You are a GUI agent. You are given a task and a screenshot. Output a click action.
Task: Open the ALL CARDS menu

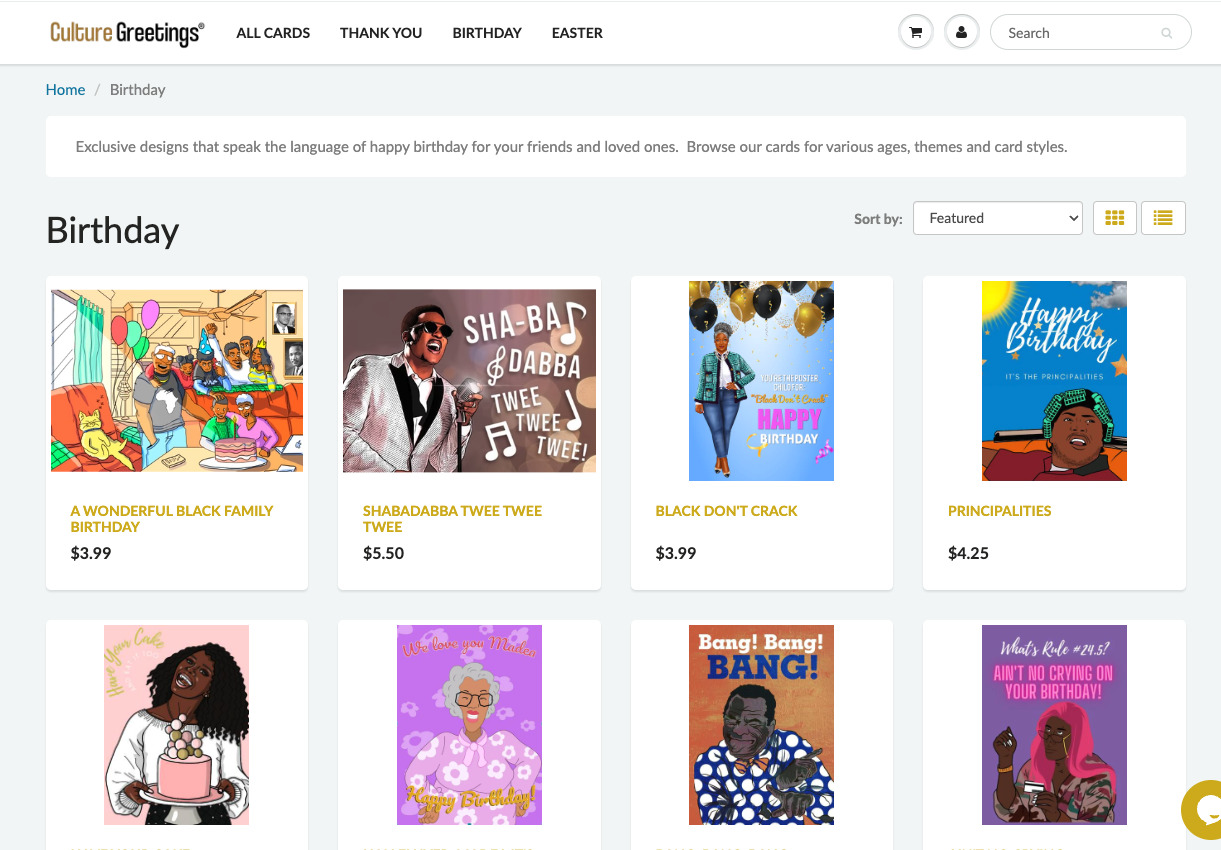point(273,33)
